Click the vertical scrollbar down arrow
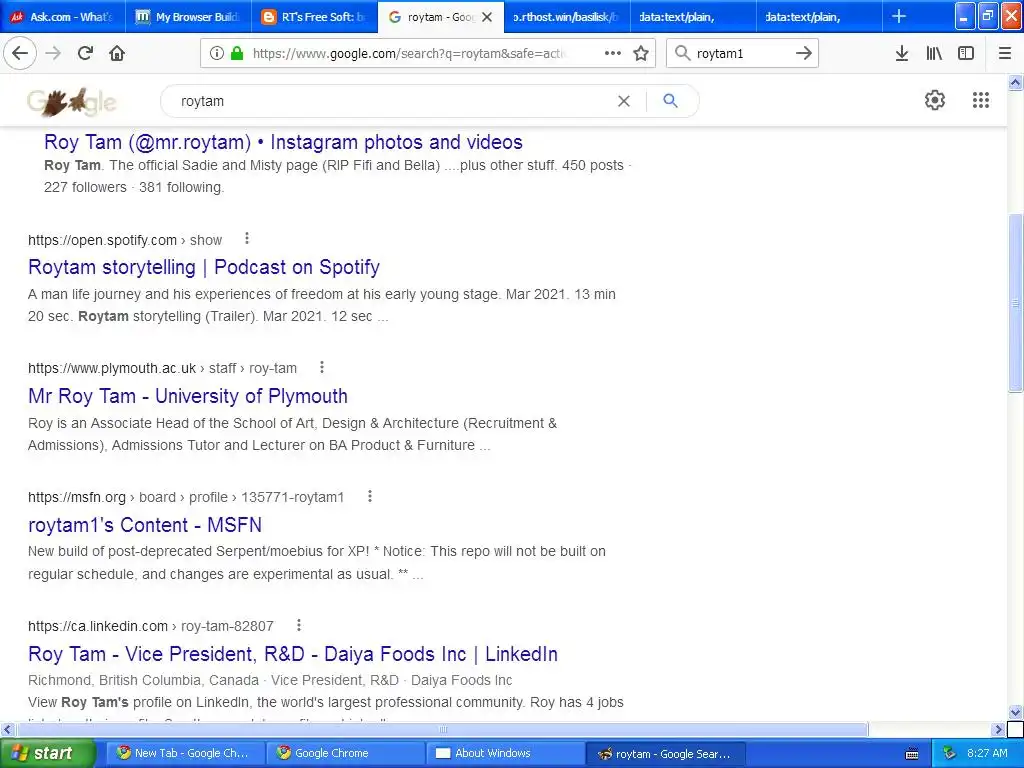Image resolution: width=1024 pixels, height=768 pixels. click(1016, 712)
